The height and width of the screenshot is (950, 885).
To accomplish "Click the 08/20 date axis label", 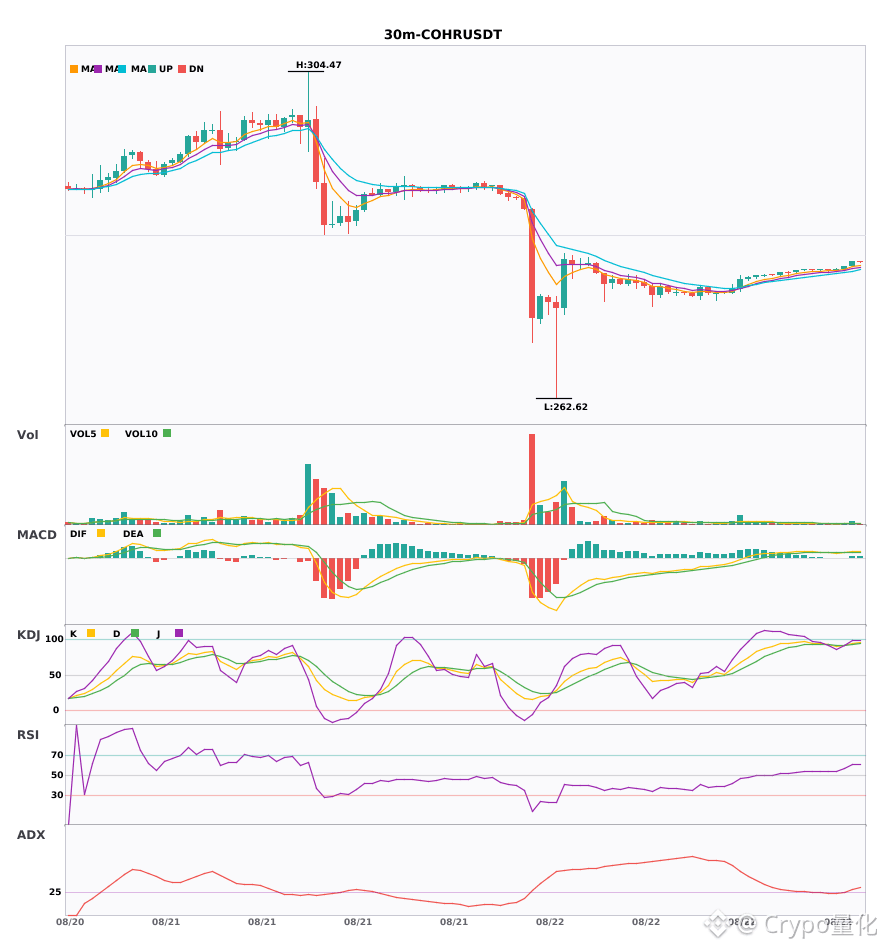I will click(70, 922).
